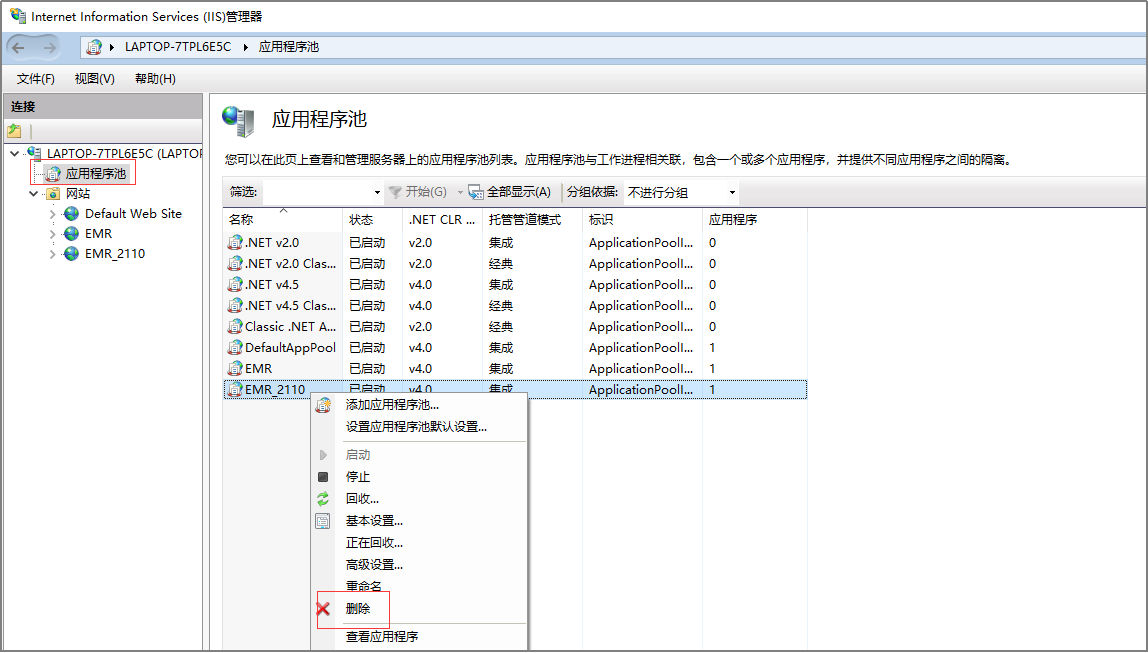Click the red X Delete icon in context menu
Image resolution: width=1148 pixels, height=653 pixels.
click(323, 608)
